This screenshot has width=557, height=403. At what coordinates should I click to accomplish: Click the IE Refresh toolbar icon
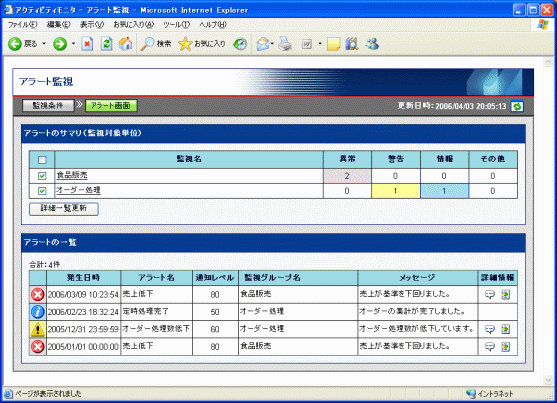point(106,44)
